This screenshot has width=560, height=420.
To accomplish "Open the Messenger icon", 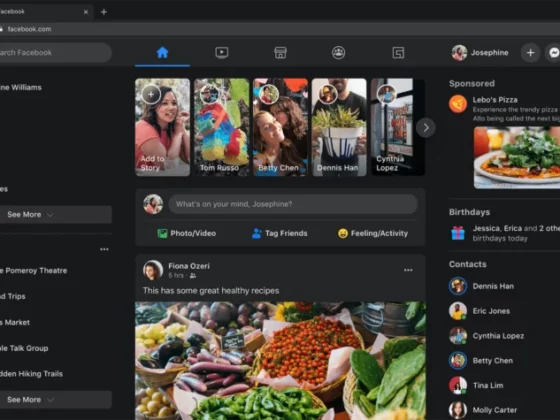I will [553, 53].
